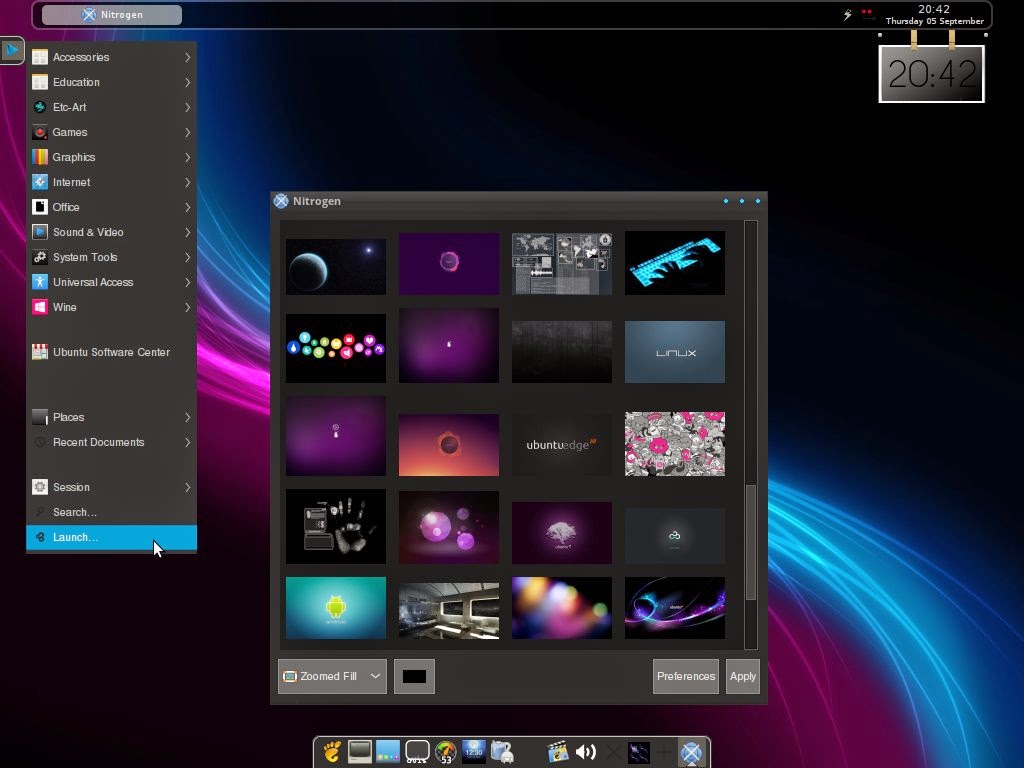Viewport: 1024px width, 768px height.
Task: Select the colorful bokeh lights wallpaper
Action: [562, 607]
